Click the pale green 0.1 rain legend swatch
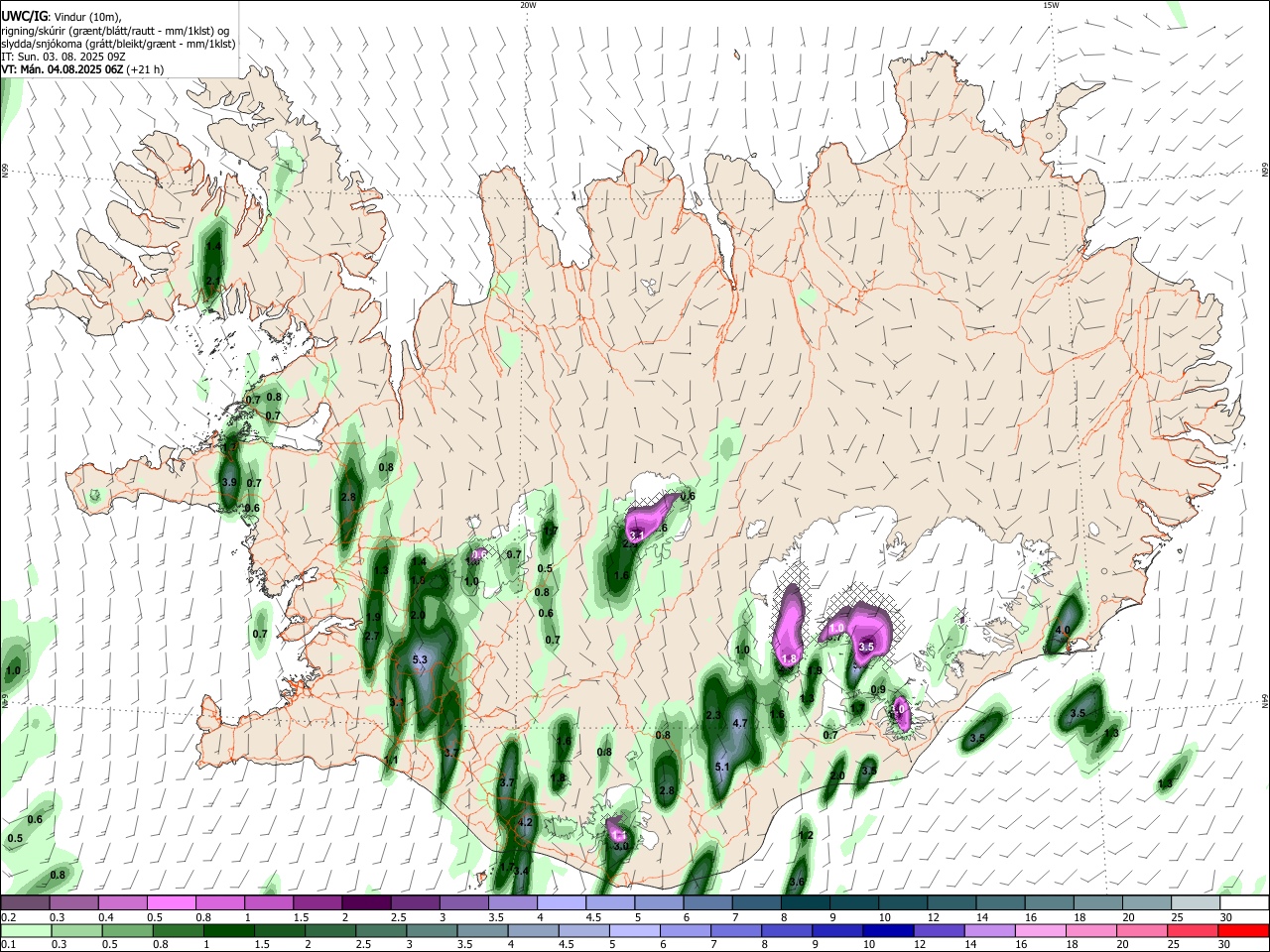1270x952 pixels. 25,931
